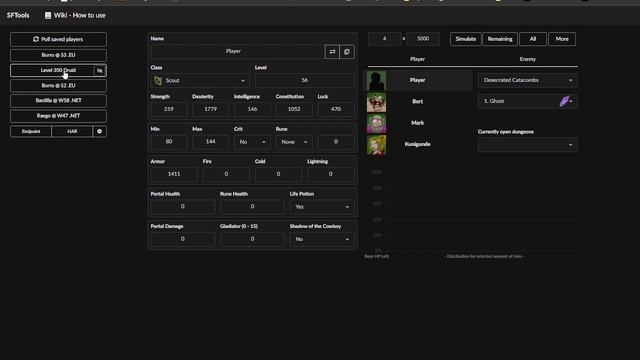Image resolution: width=640 pixels, height=360 pixels.
Task: Load saved player Borro @ S3 .EU
Action: tap(58, 55)
